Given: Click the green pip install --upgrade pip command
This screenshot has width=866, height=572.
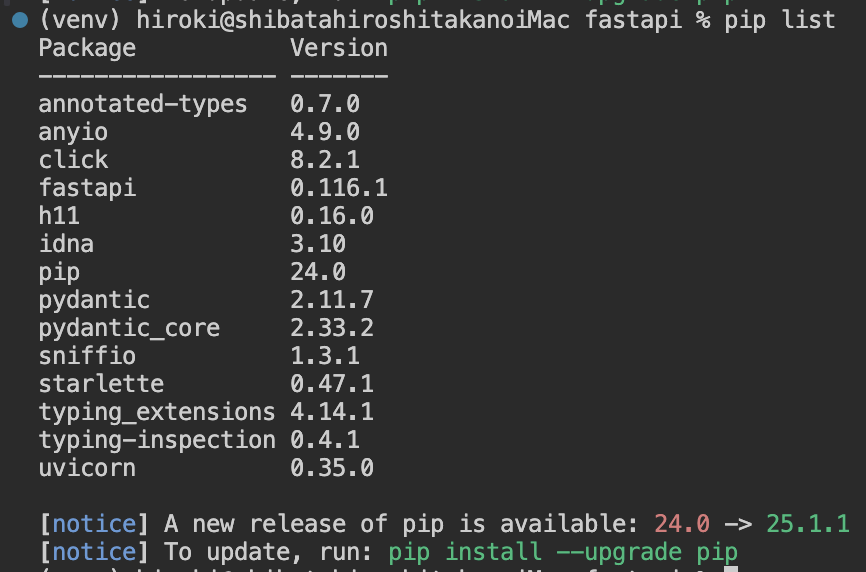Looking at the screenshot, I should [x=563, y=552].
